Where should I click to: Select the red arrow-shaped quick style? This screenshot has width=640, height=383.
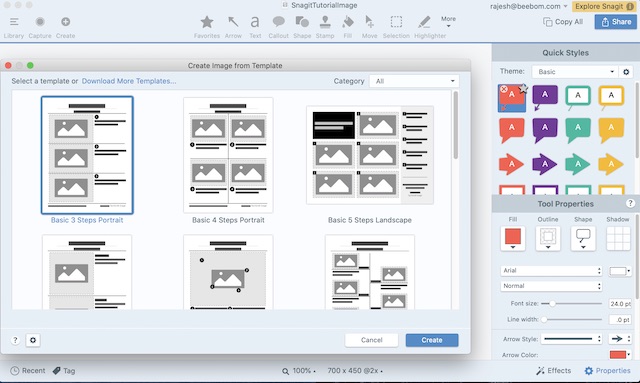511,164
